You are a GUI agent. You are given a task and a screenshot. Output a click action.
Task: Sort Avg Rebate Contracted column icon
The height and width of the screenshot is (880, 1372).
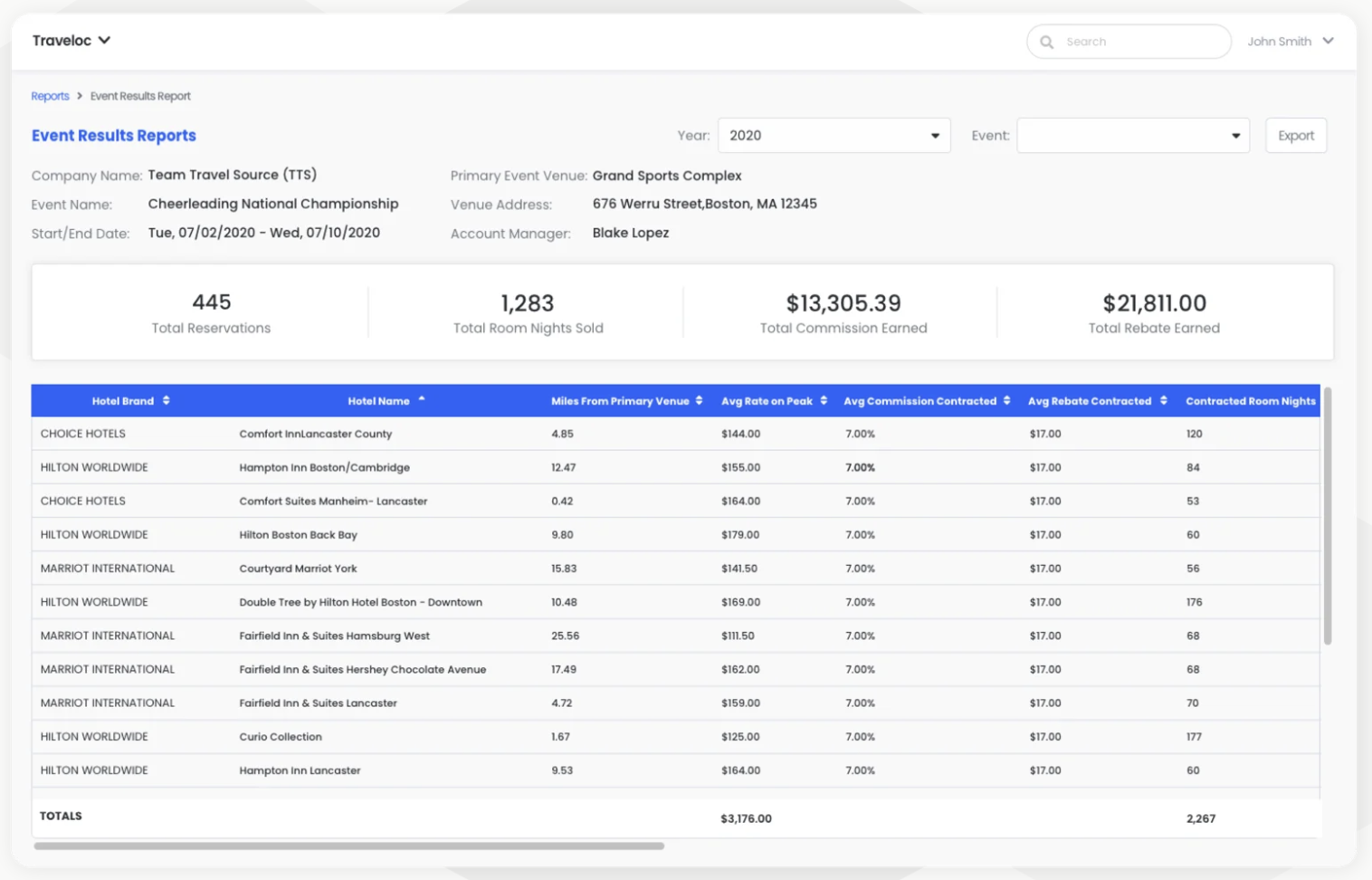click(1163, 401)
